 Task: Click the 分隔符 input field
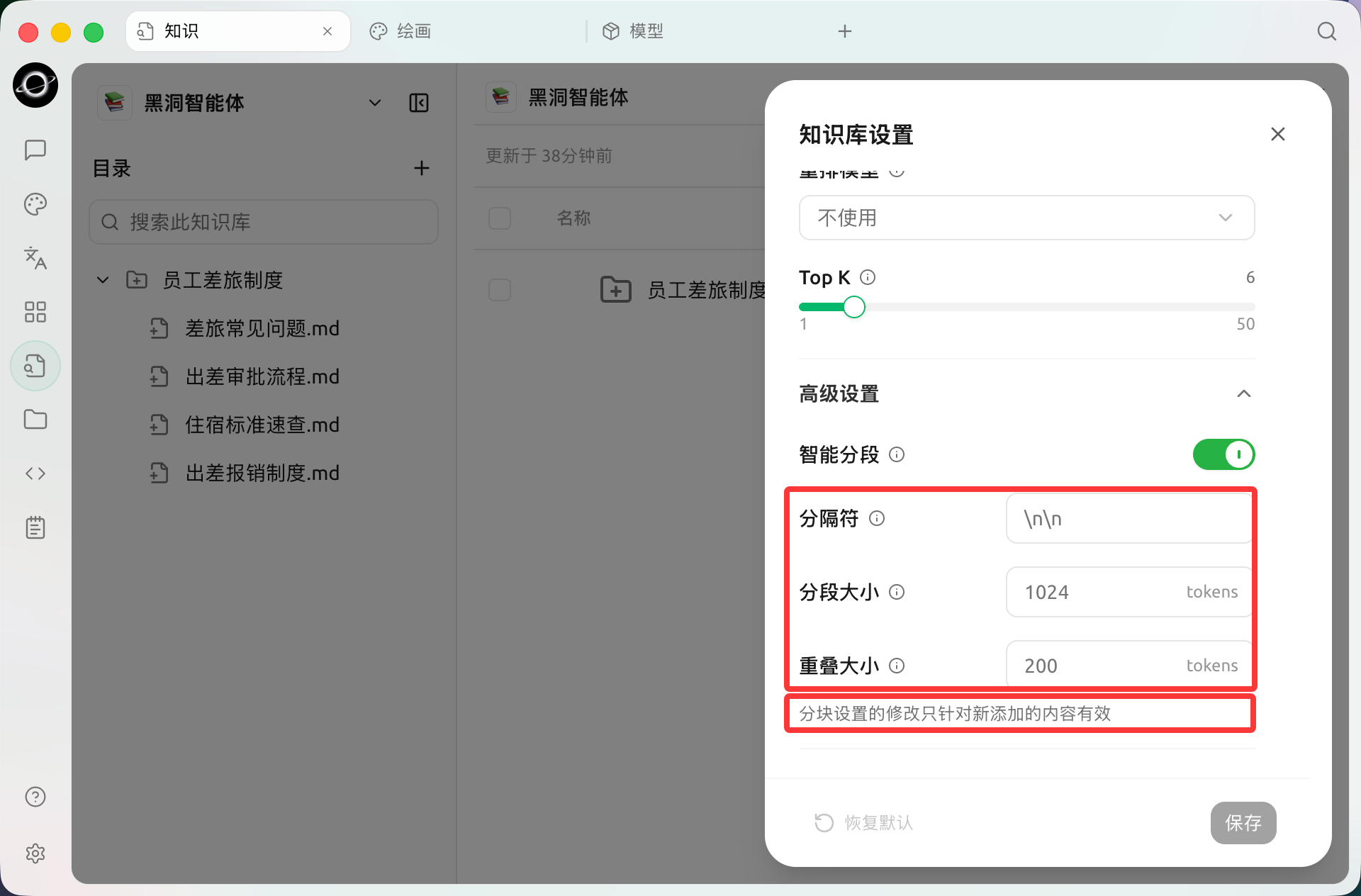(x=1129, y=518)
